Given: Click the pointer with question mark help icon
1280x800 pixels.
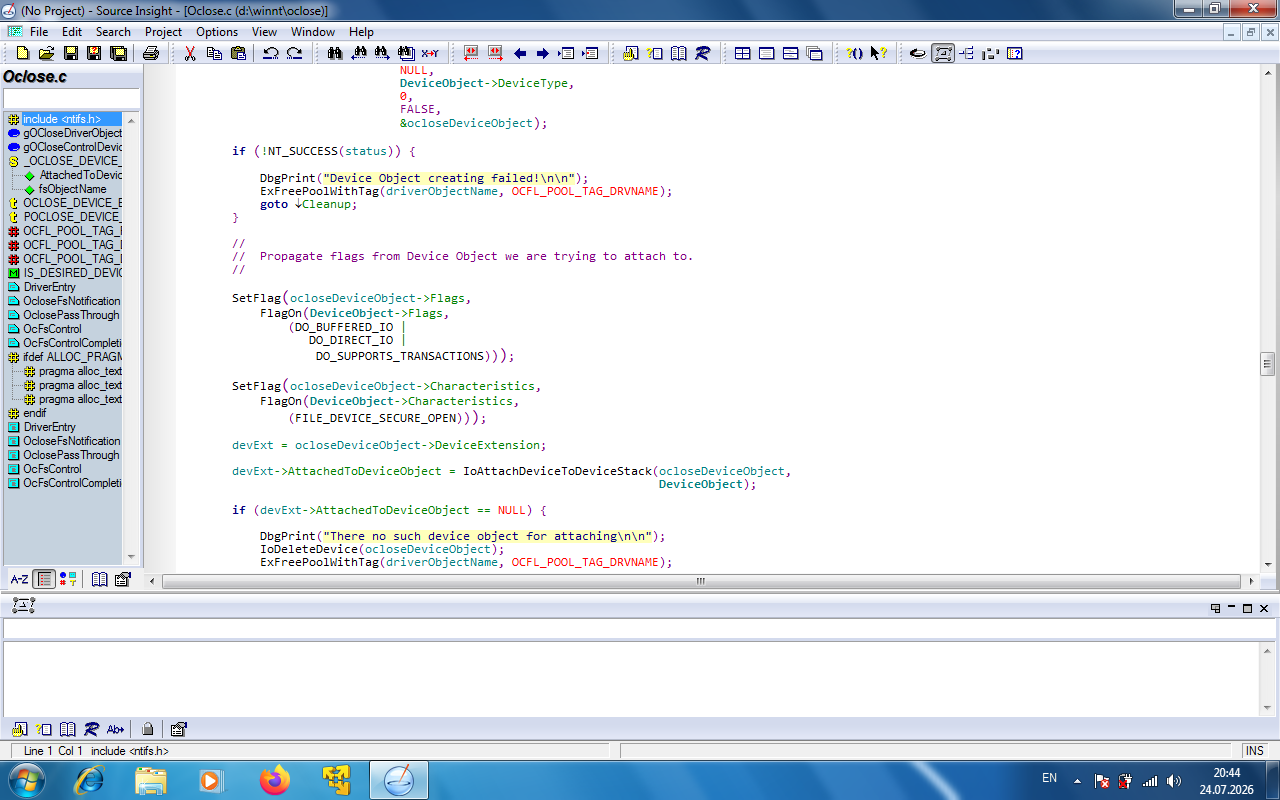Looking at the screenshot, I should point(879,53).
